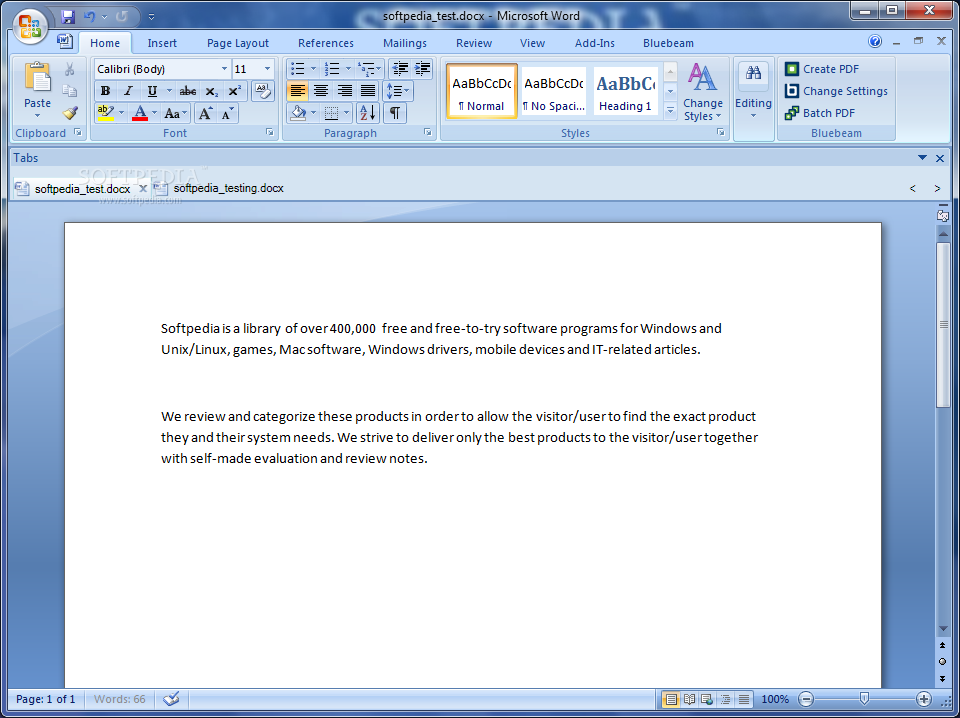
Task: Expand the bullets list dropdown
Action: pos(313,69)
